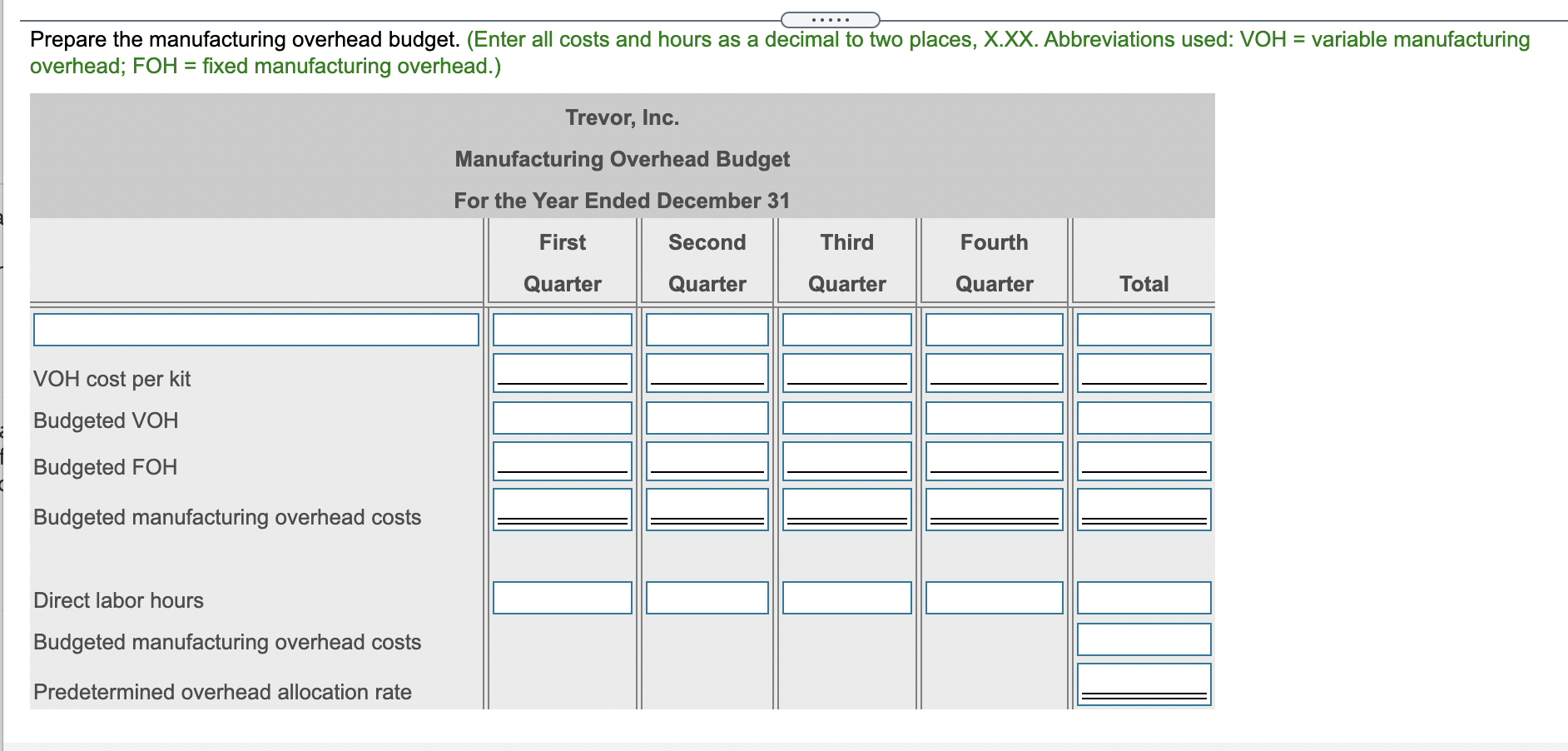The image size is (1568, 751).
Task: Activate Budgeted FOH Third Quarter cell
Action: point(847,461)
